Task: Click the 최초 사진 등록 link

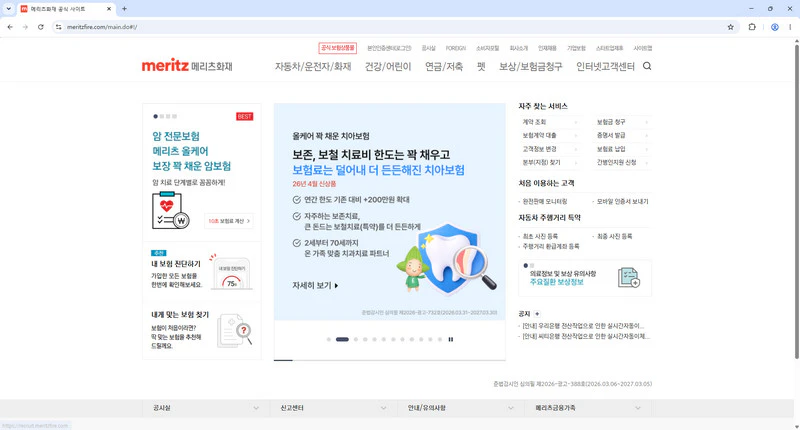Action: (540, 236)
